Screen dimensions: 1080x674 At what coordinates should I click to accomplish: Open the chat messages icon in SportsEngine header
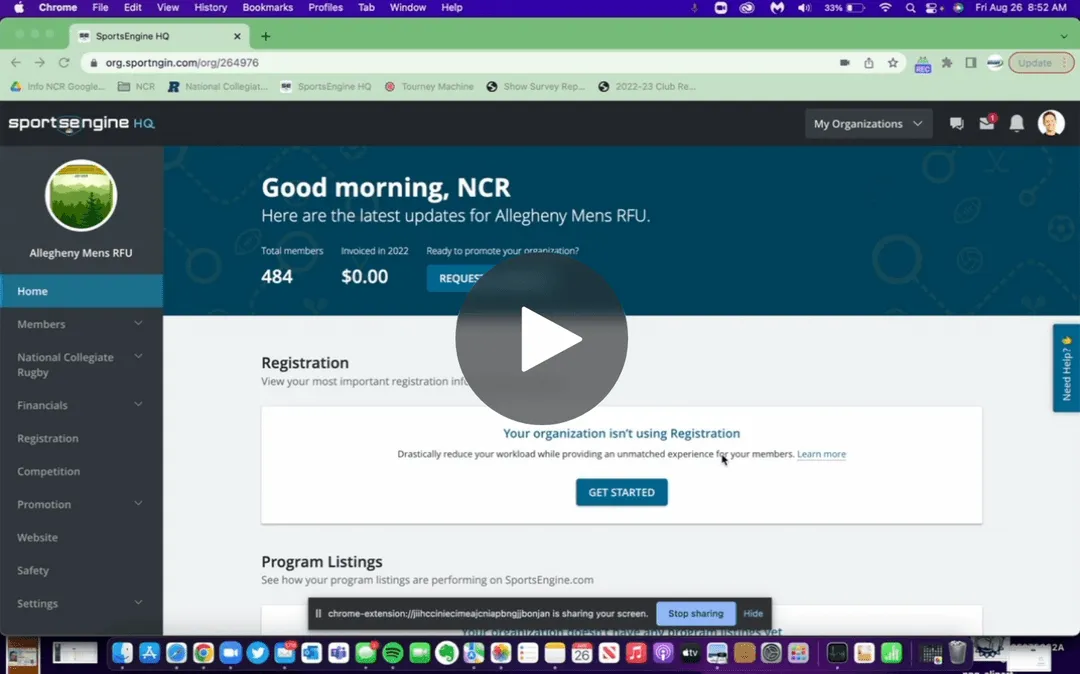point(956,124)
